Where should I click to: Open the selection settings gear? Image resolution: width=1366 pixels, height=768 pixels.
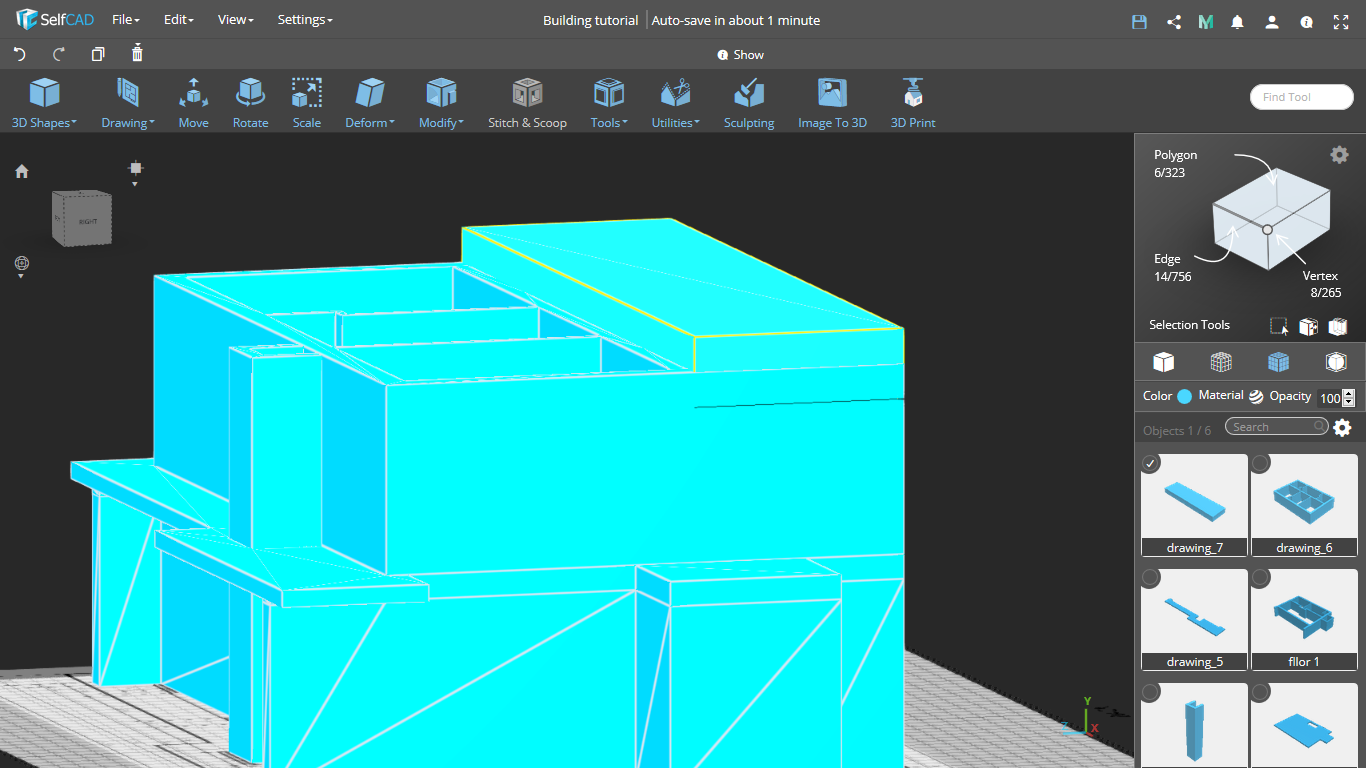1339,154
